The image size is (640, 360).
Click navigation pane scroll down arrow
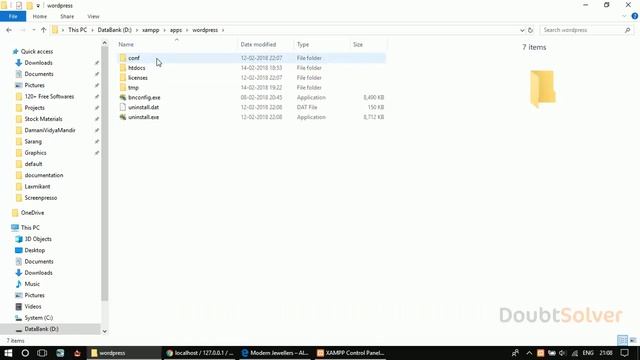coord(104,331)
